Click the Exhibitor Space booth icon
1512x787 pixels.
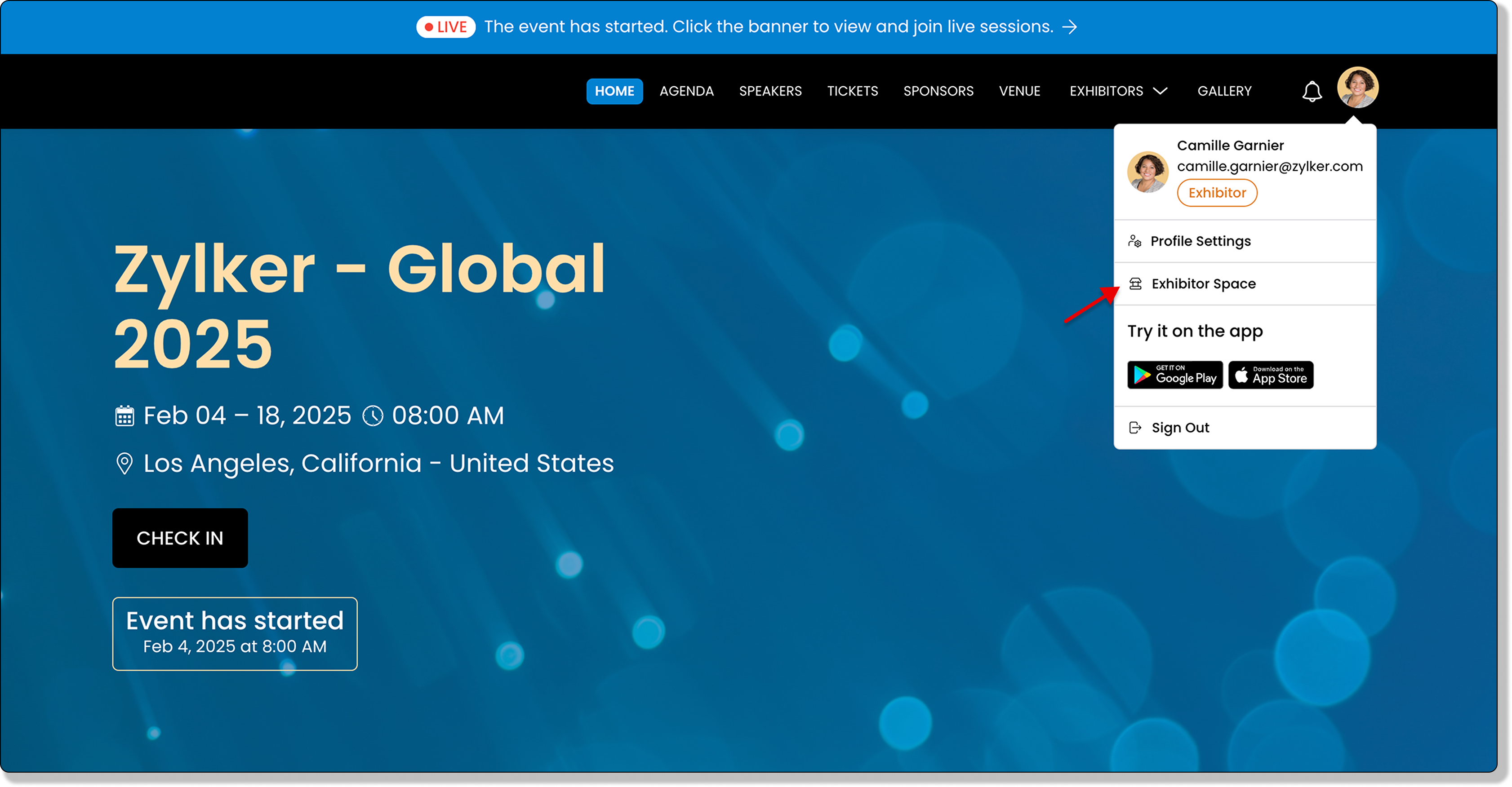tap(1135, 284)
